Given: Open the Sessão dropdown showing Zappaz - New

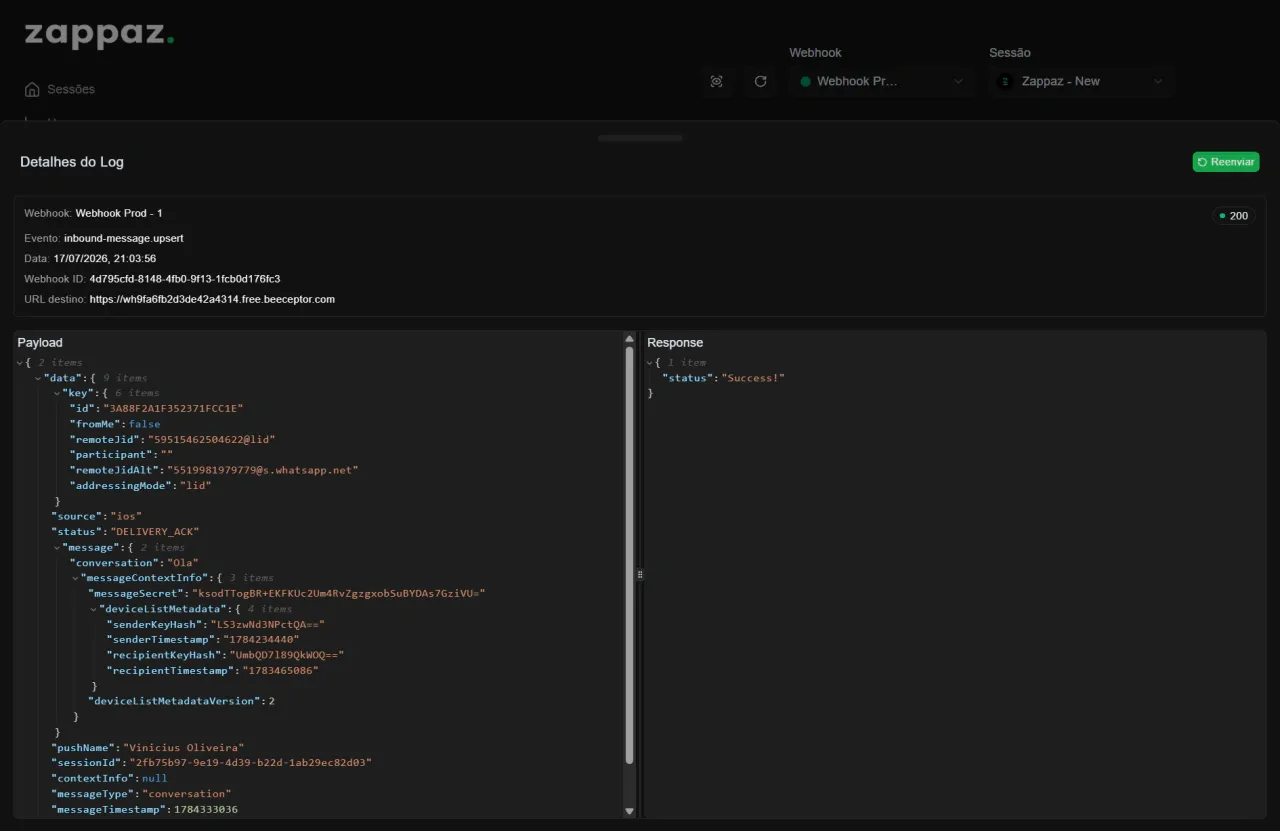Looking at the screenshot, I should [x=1081, y=81].
